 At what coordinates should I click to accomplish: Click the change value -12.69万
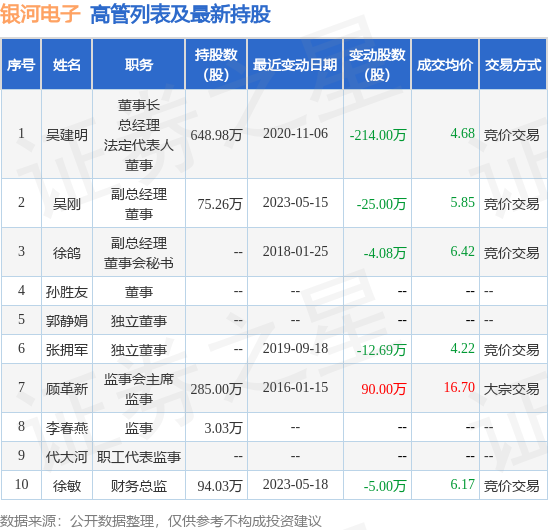coord(382,350)
